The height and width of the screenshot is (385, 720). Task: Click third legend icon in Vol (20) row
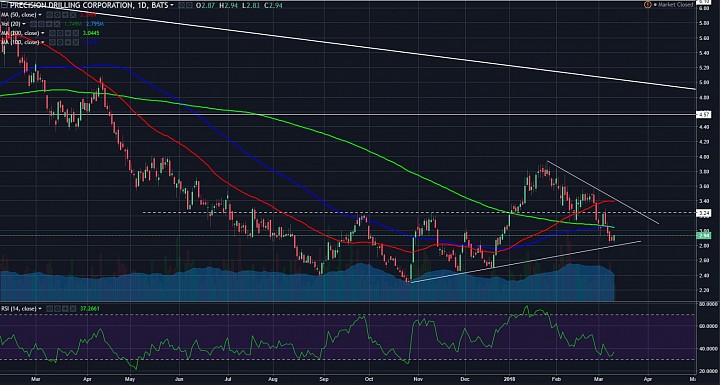pos(49,24)
